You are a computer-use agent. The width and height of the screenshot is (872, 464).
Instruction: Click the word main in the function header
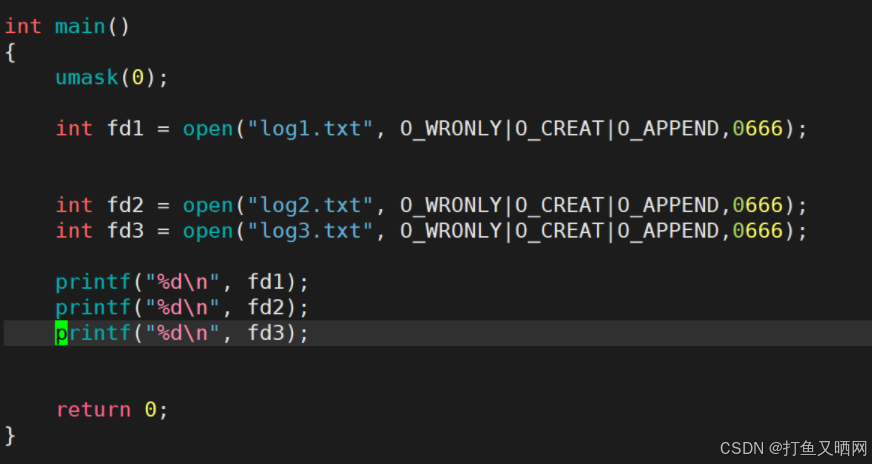tap(80, 26)
